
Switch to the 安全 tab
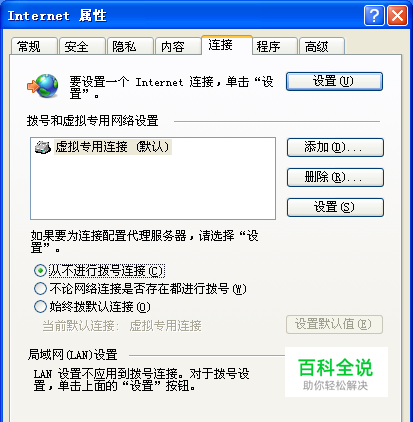82,46
